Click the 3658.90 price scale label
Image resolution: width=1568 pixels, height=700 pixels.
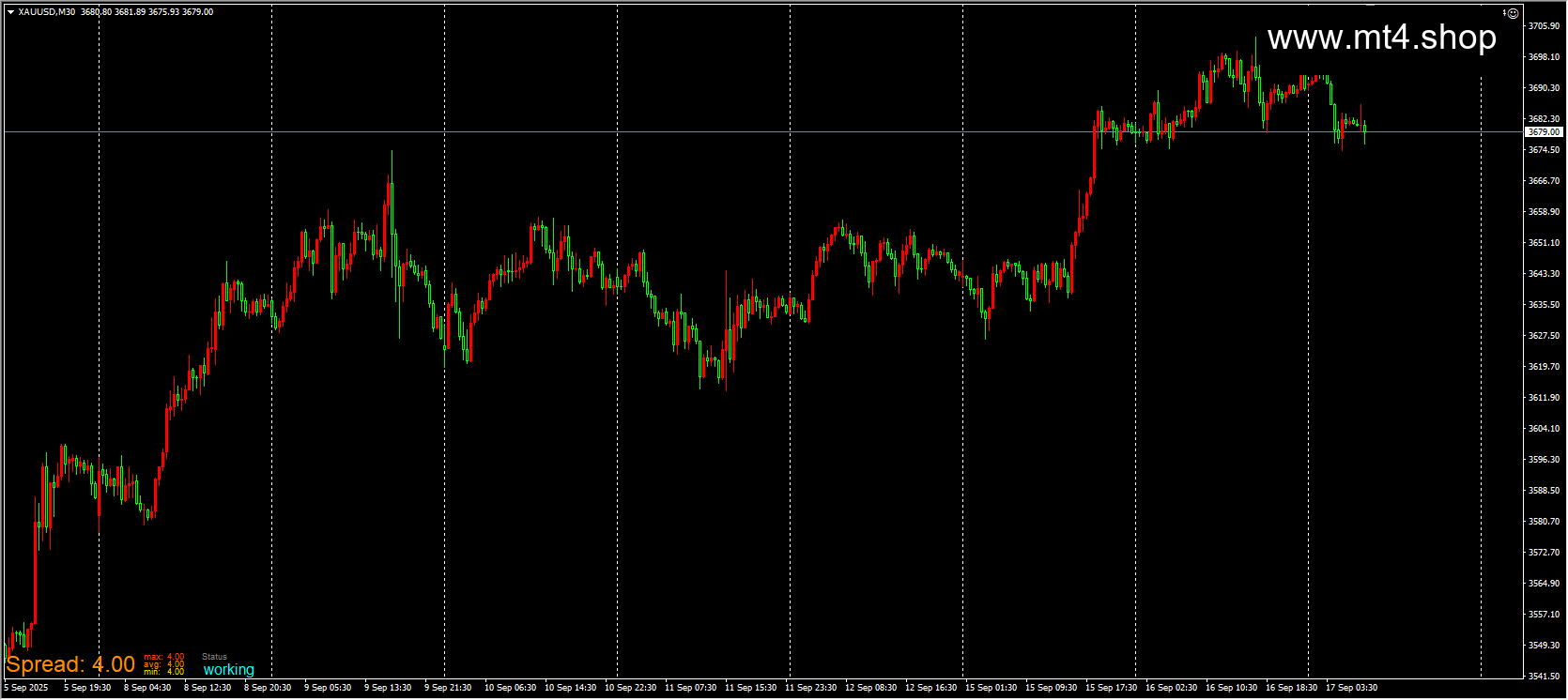1544,212
